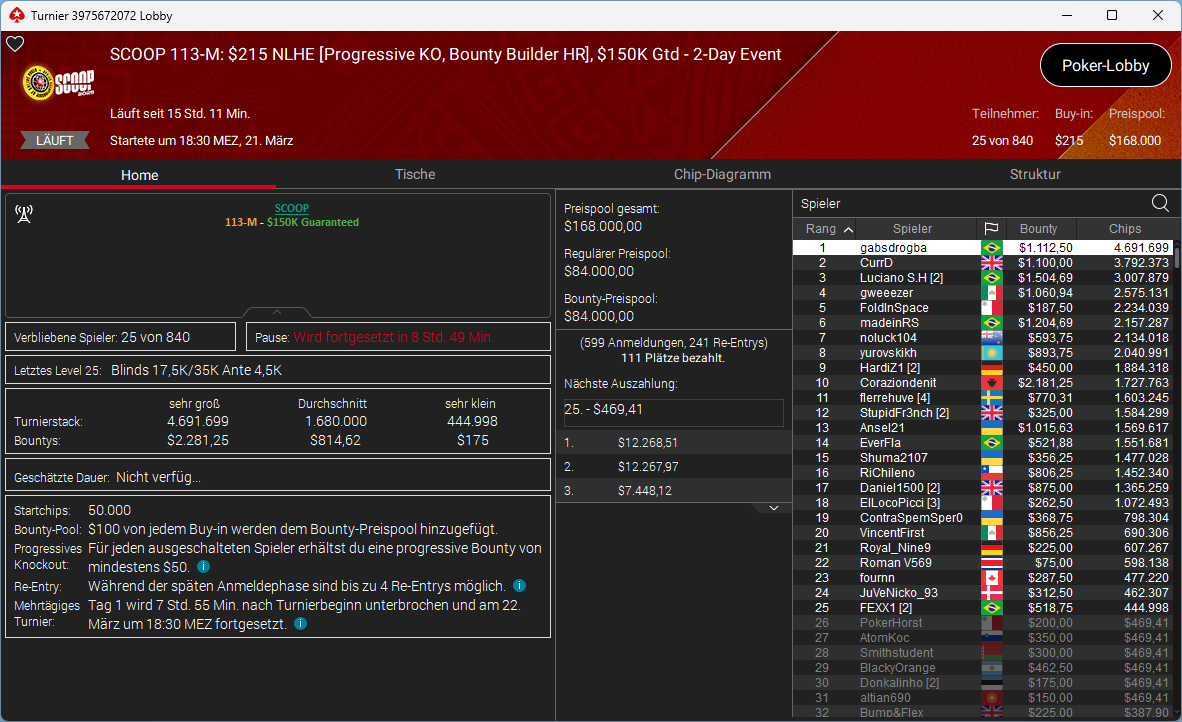Click info icon next to Re-Entry description
The image size is (1182, 722).
tap(519, 585)
